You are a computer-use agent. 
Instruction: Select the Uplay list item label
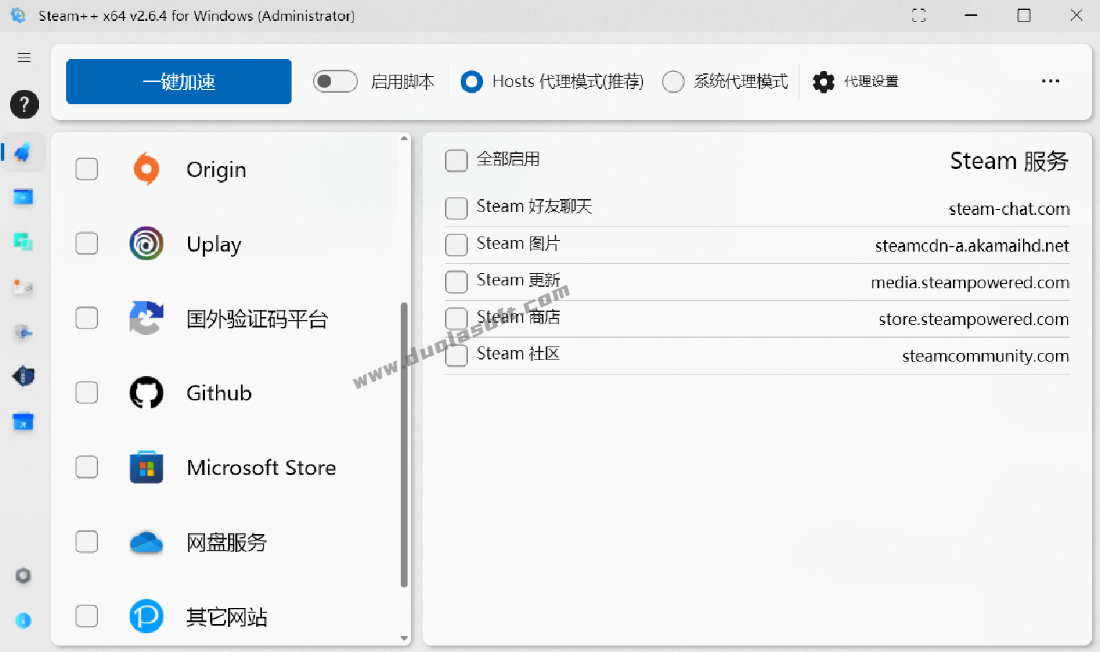click(x=214, y=244)
